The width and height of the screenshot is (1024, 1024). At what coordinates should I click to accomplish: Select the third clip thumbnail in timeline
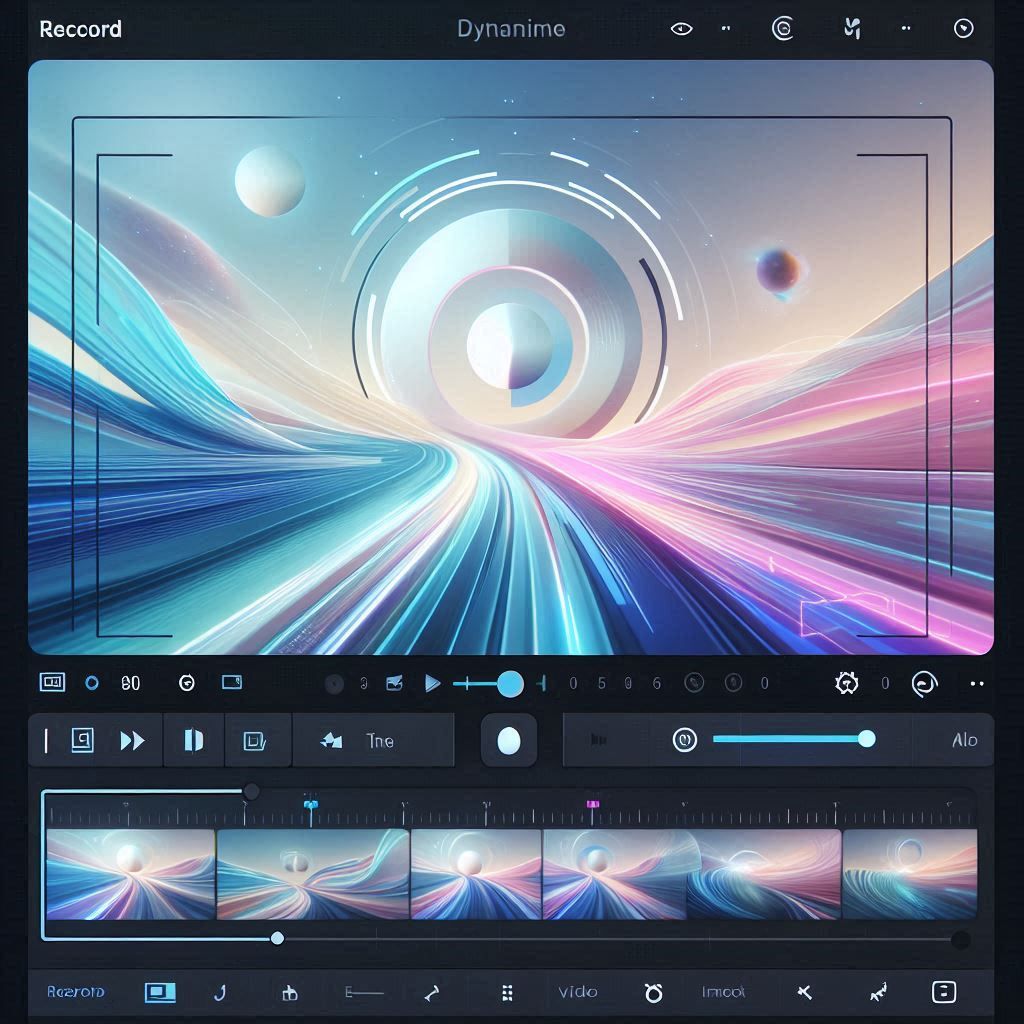point(476,874)
